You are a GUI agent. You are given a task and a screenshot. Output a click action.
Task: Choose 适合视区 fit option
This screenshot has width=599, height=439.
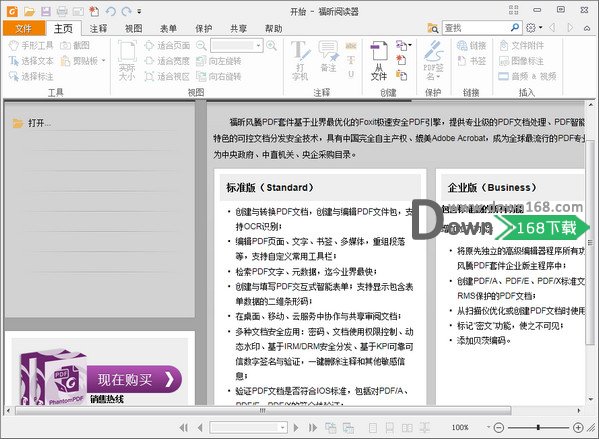(167, 76)
